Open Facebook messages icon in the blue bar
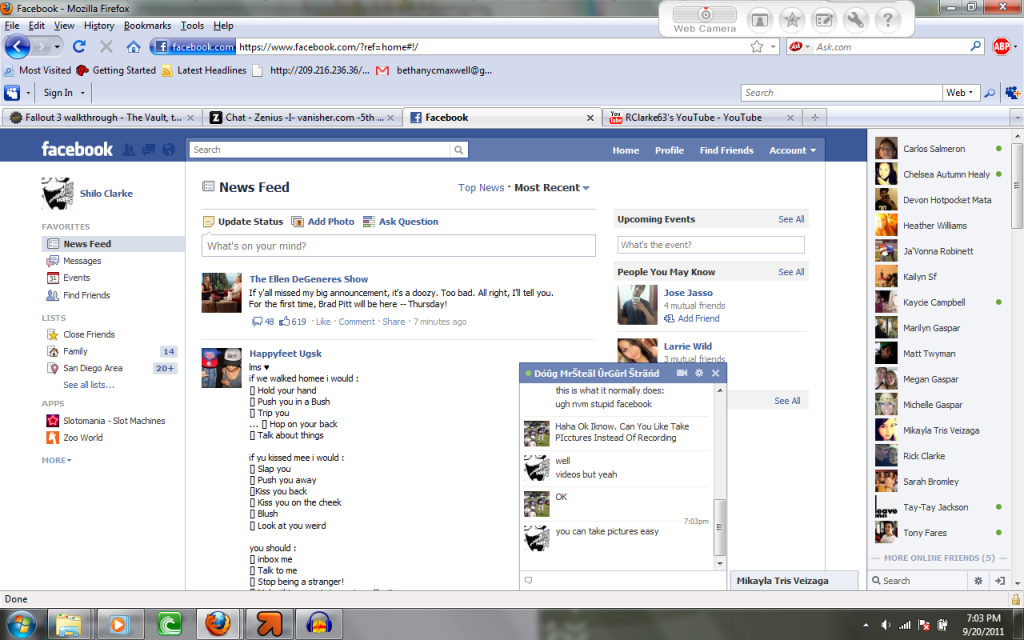The height and width of the screenshot is (640, 1024). pos(149,150)
